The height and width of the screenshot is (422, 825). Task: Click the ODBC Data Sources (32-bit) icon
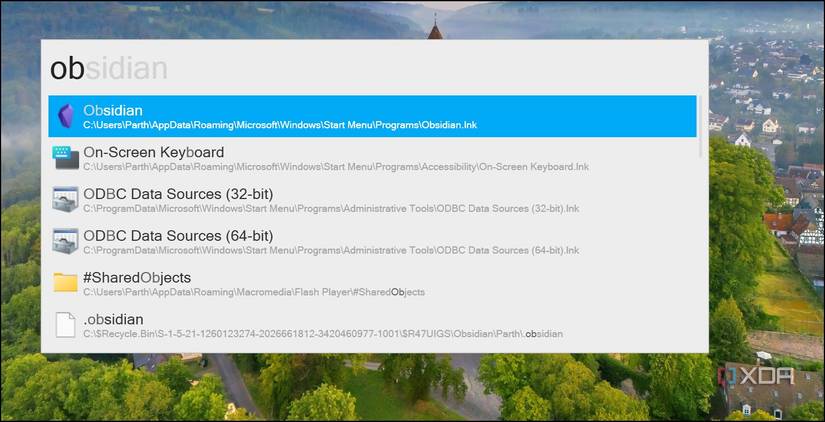(x=66, y=199)
